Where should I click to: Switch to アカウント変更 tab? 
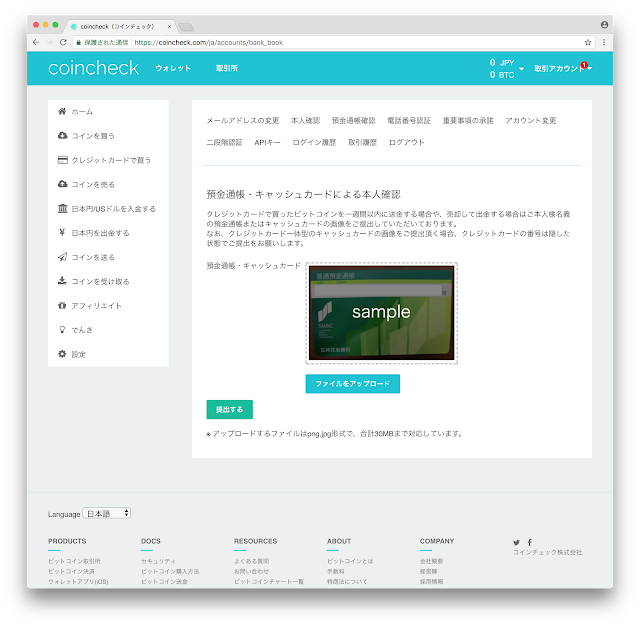click(x=531, y=120)
